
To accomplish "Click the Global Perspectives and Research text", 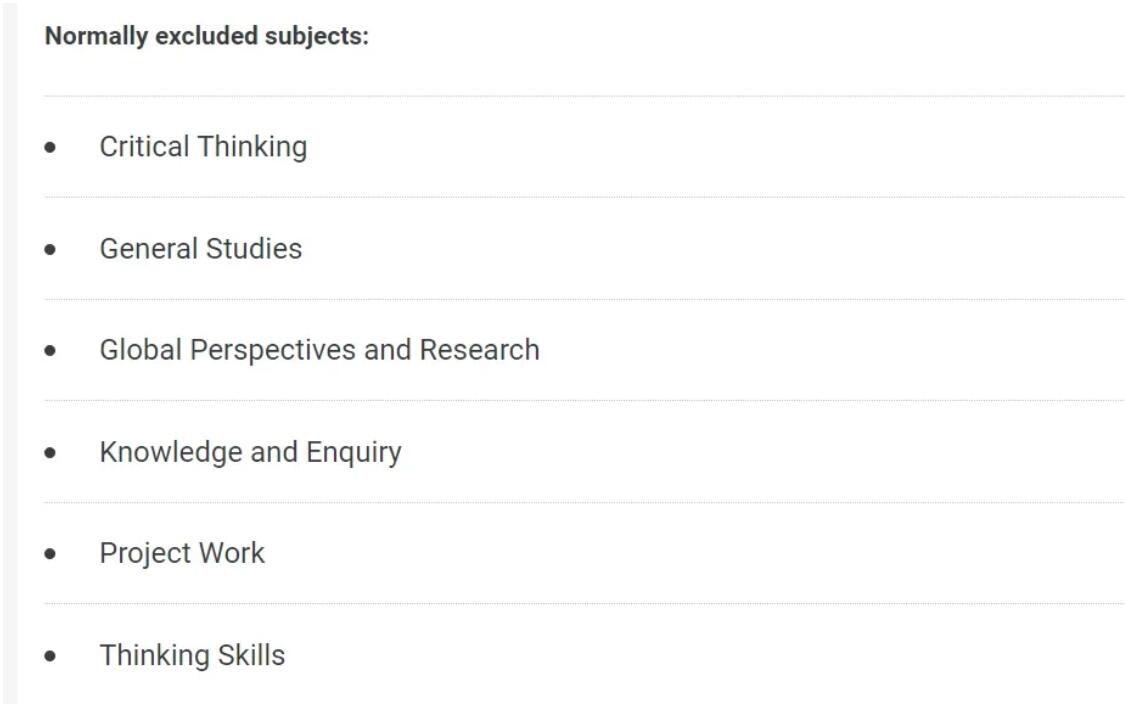I will pyautogui.click(x=319, y=350).
